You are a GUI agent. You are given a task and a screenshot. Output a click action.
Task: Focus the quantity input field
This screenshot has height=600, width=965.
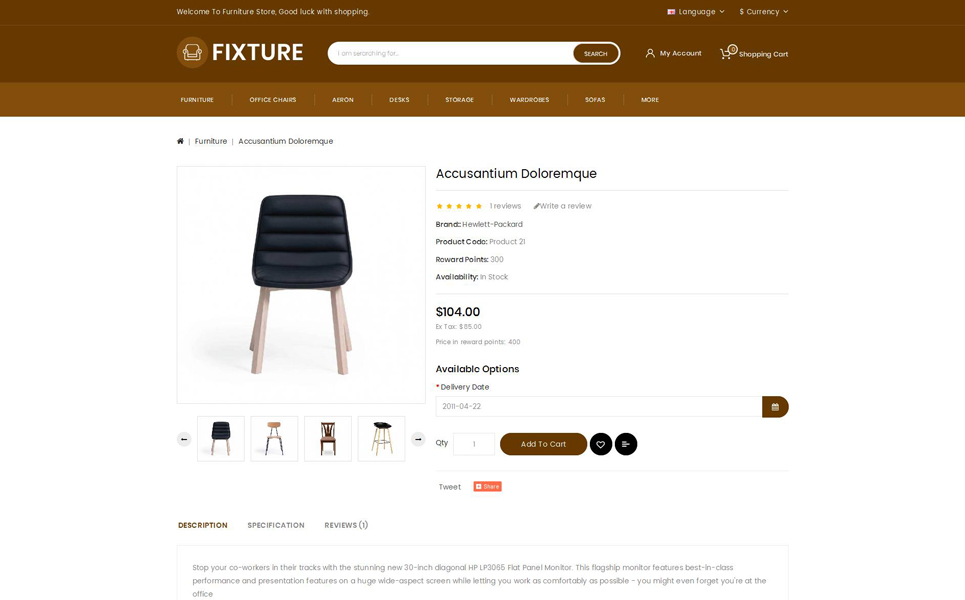click(x=474, y=444)
